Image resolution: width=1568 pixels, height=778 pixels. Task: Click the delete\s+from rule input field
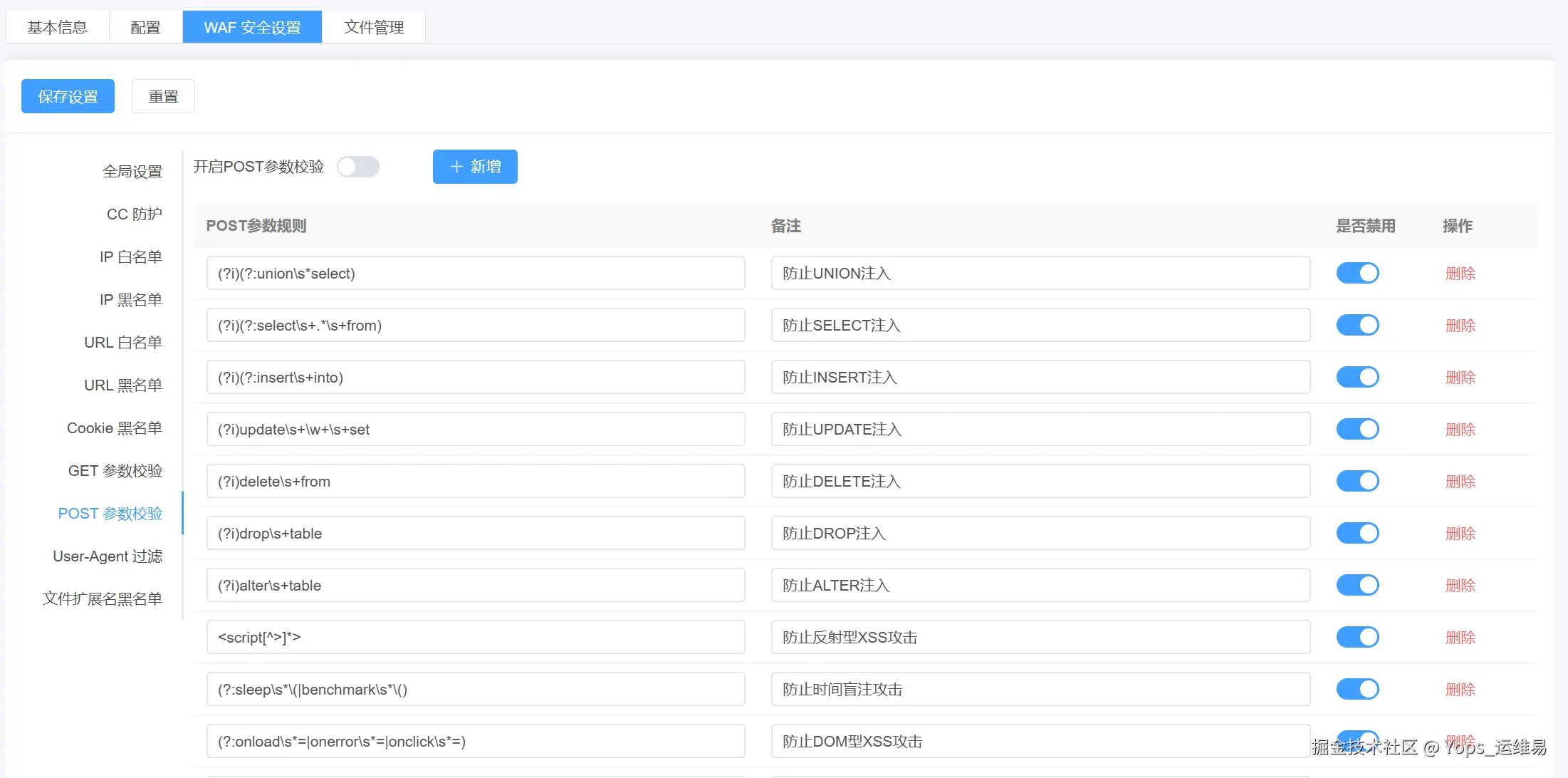[475, 482]
